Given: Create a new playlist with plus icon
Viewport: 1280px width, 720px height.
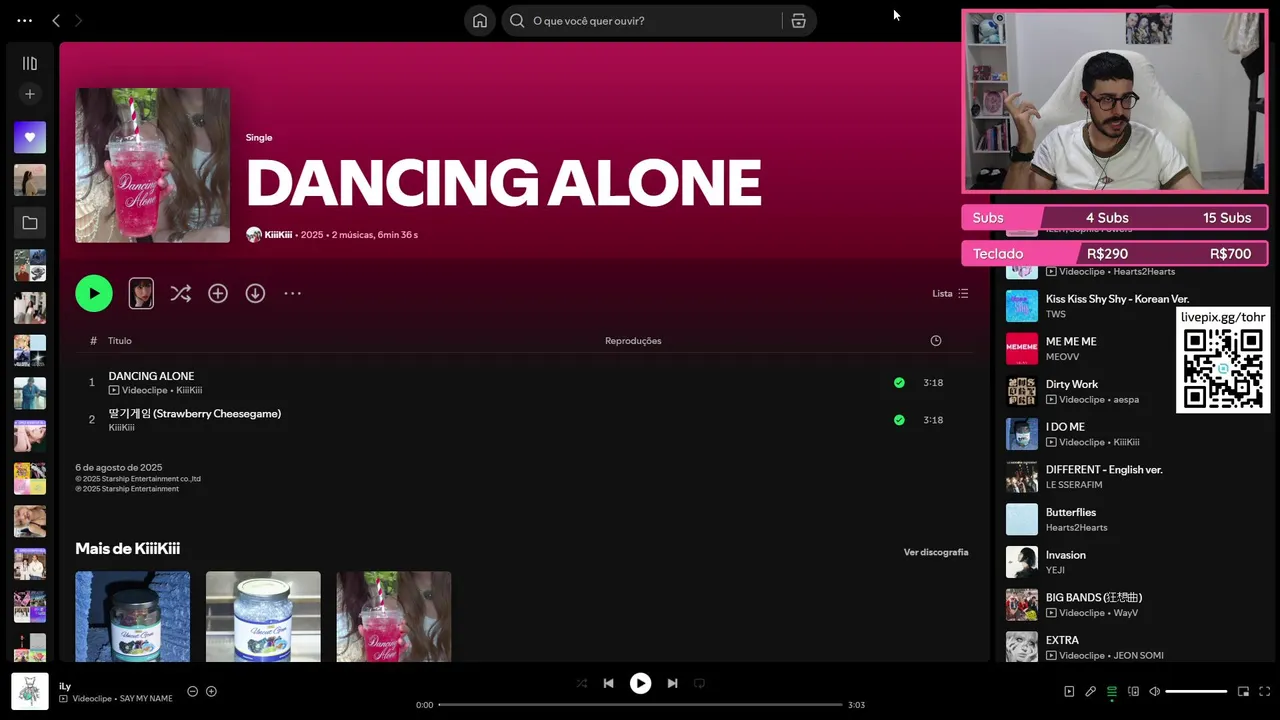Looking at the screenshot, I should (x=30, y=94).
